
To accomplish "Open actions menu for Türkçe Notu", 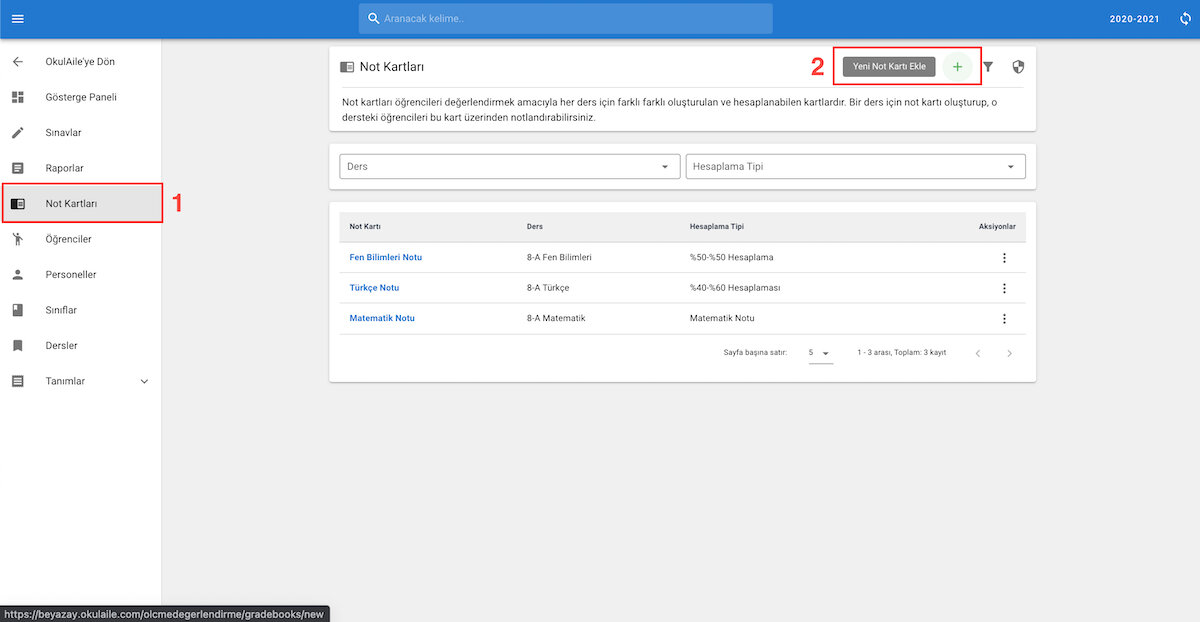I will pos(1004,288).
